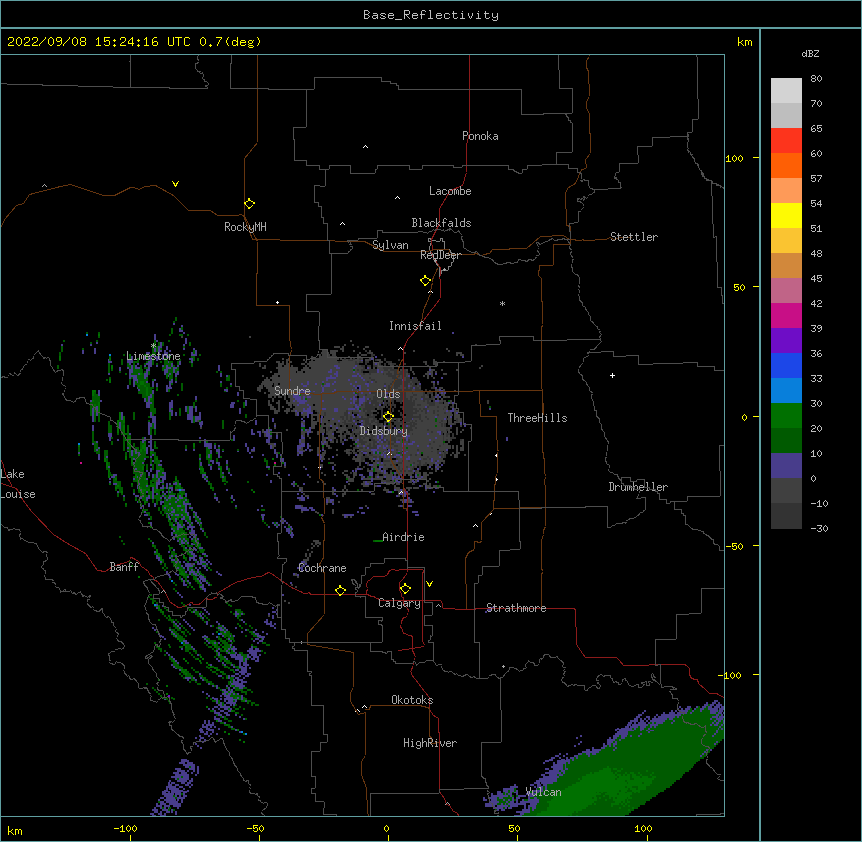The image size is (862, 842).
Task: Click the white plus marker north of Drumheller
Action: 612,375
